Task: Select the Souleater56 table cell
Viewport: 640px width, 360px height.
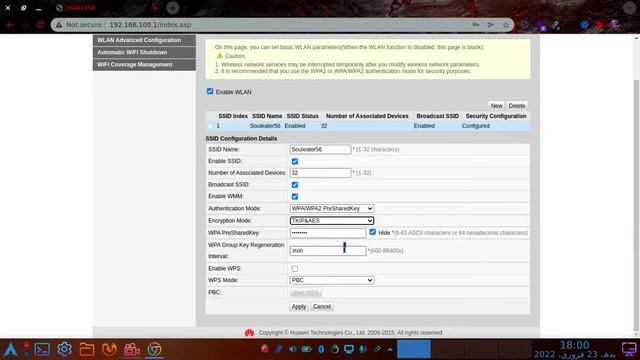Action: coord(265,126)
